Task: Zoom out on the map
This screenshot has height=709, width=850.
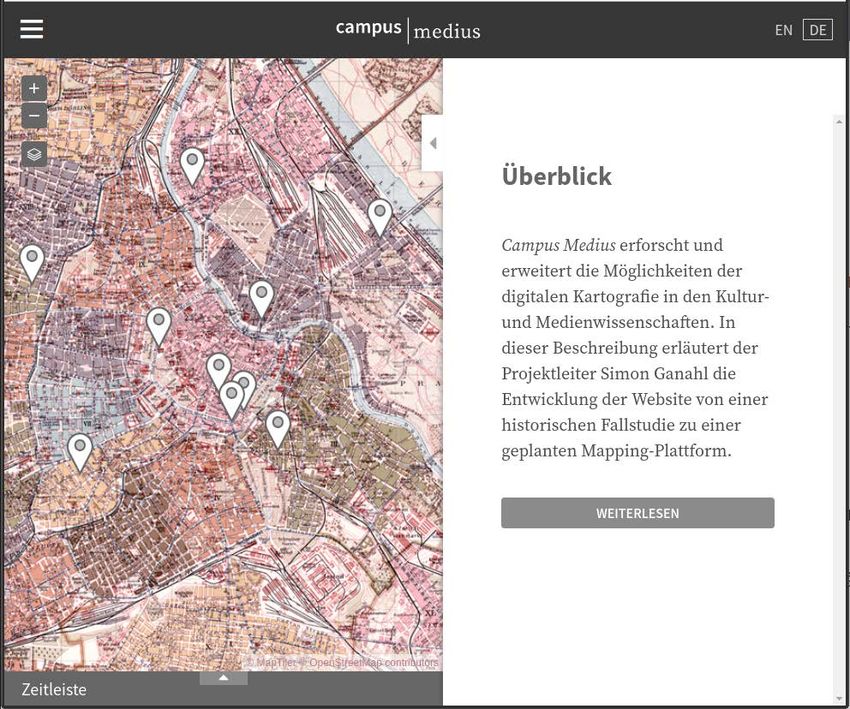Action: click(34, 116)
